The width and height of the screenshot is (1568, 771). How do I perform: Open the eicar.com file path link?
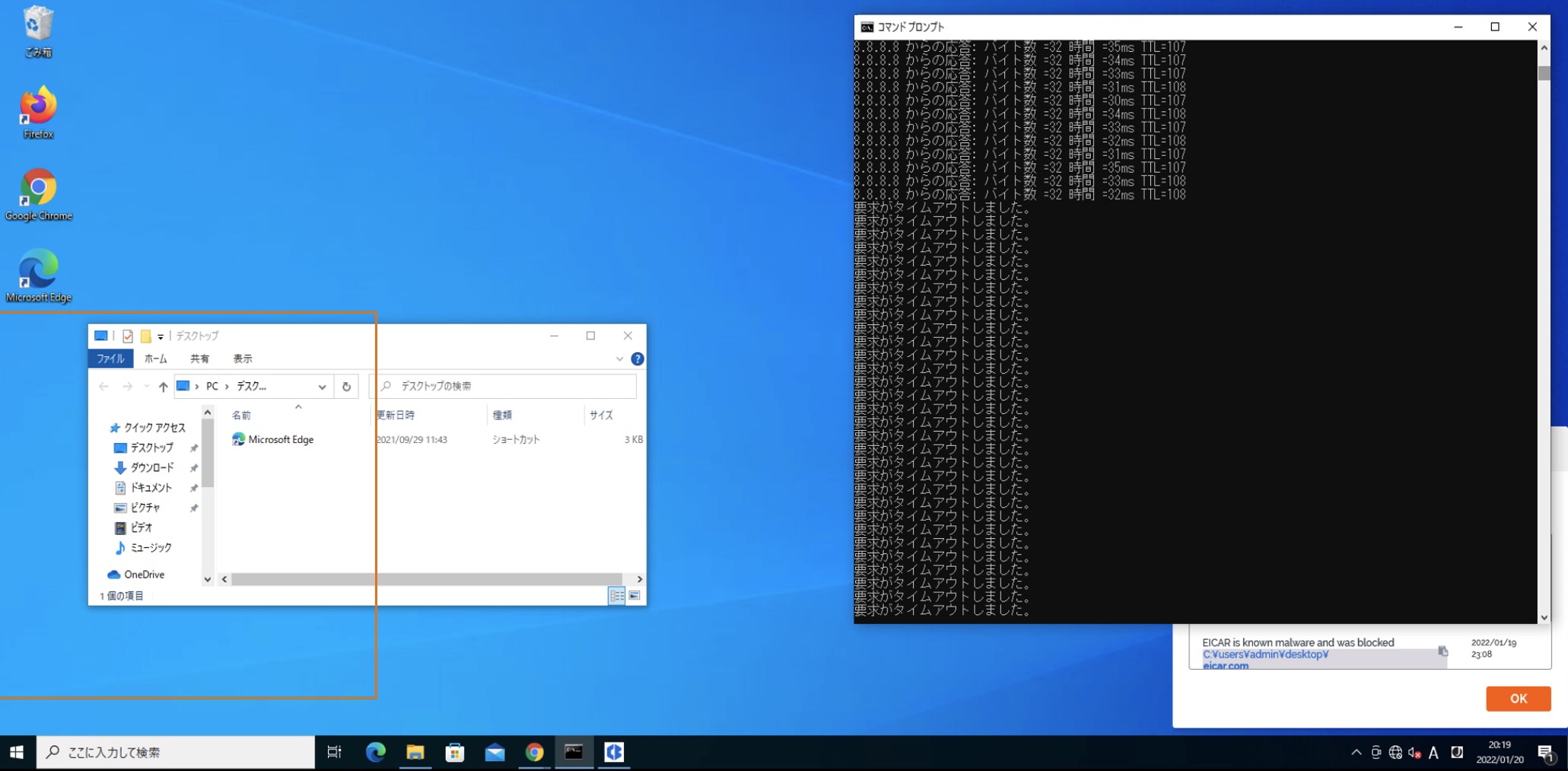pyautogui.click(x=1225, y=666)
